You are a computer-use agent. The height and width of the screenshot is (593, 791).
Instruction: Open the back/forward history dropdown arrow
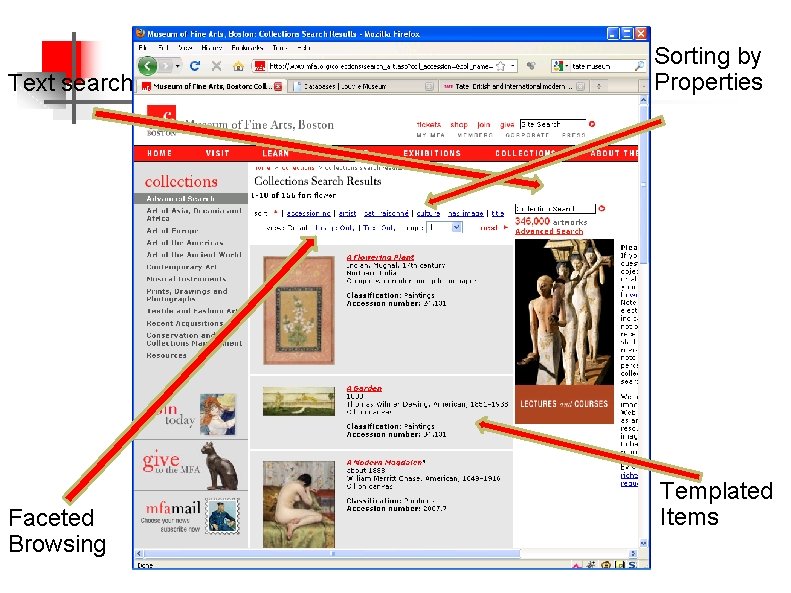pyautogui.click(x=177, y=66)
